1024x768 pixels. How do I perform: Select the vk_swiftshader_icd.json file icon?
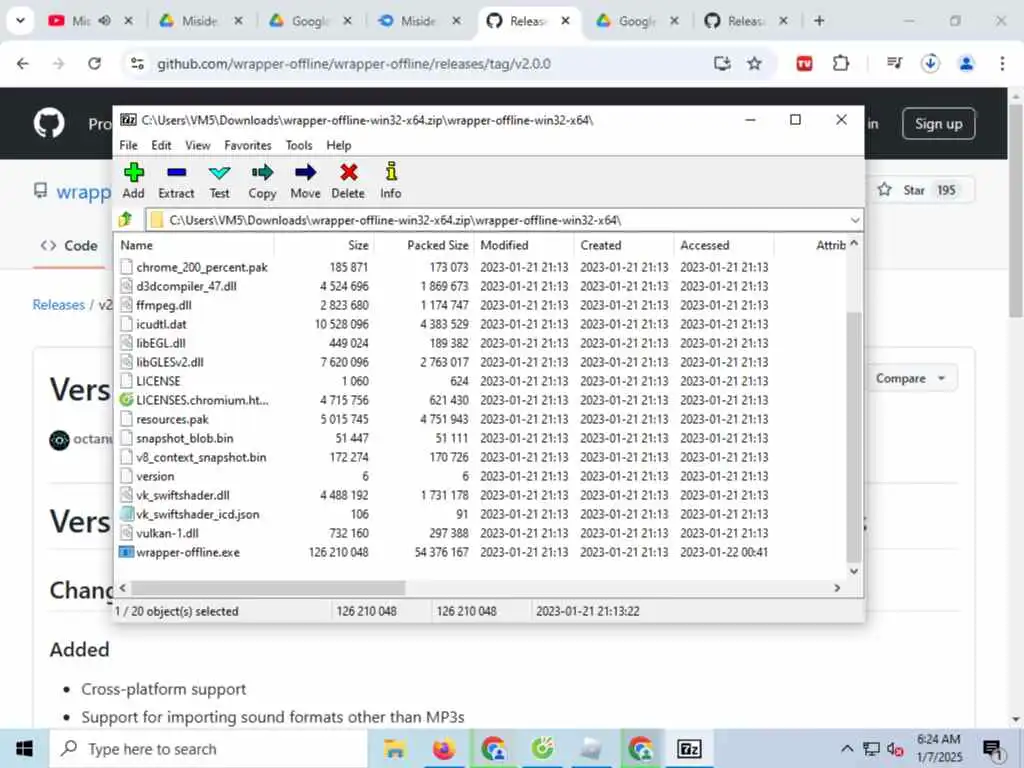point(126,514)
